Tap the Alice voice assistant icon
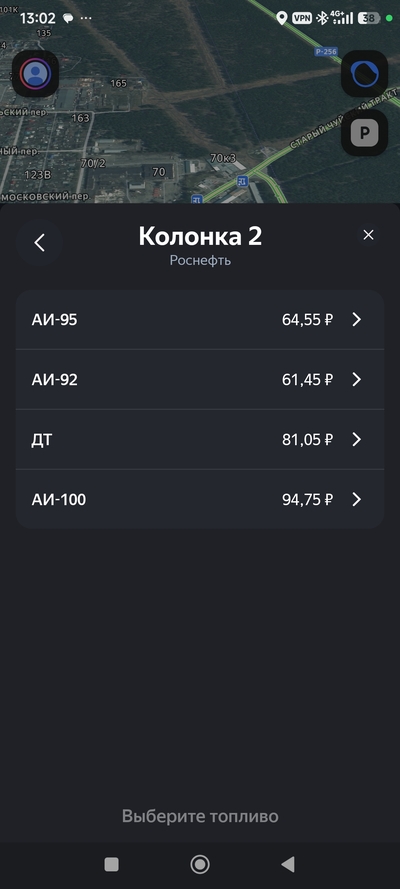 pos(364,74)
